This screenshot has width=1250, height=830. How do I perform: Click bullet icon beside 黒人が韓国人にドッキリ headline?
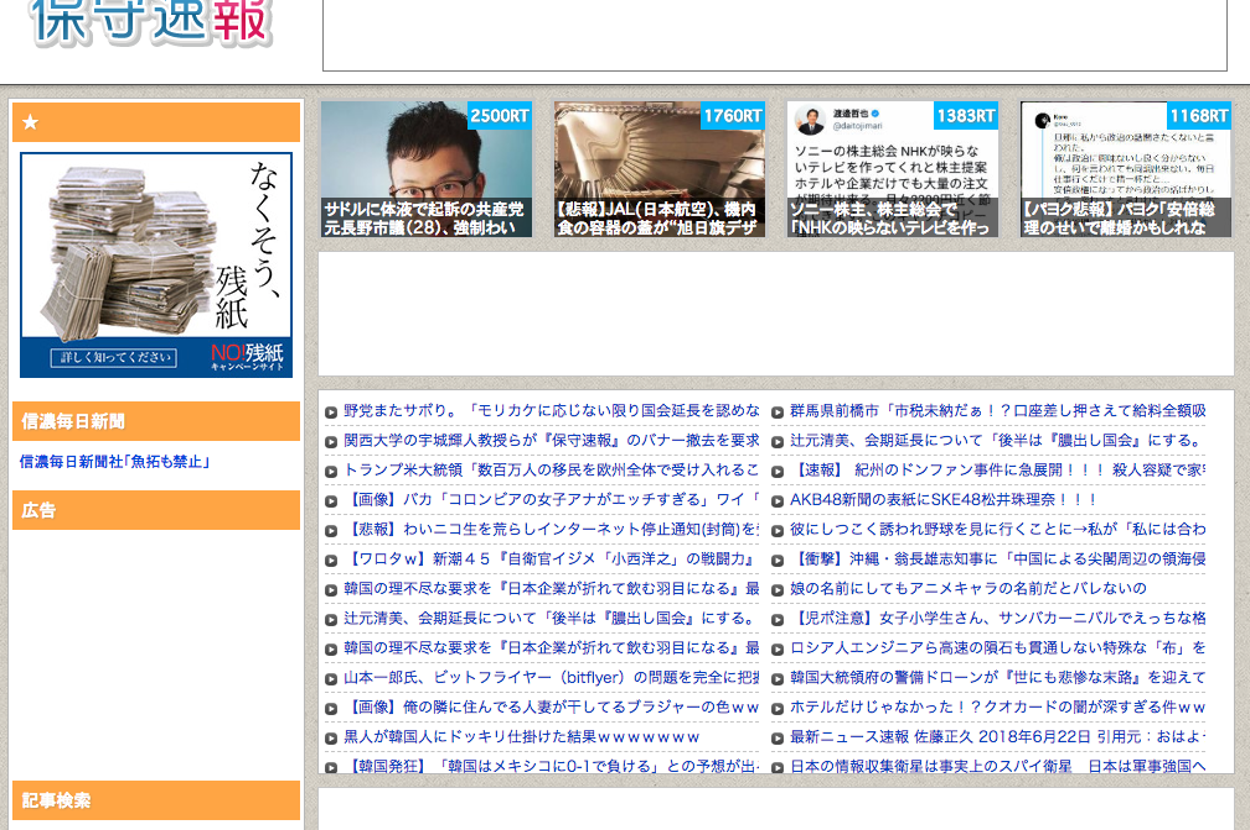(331, 738)
